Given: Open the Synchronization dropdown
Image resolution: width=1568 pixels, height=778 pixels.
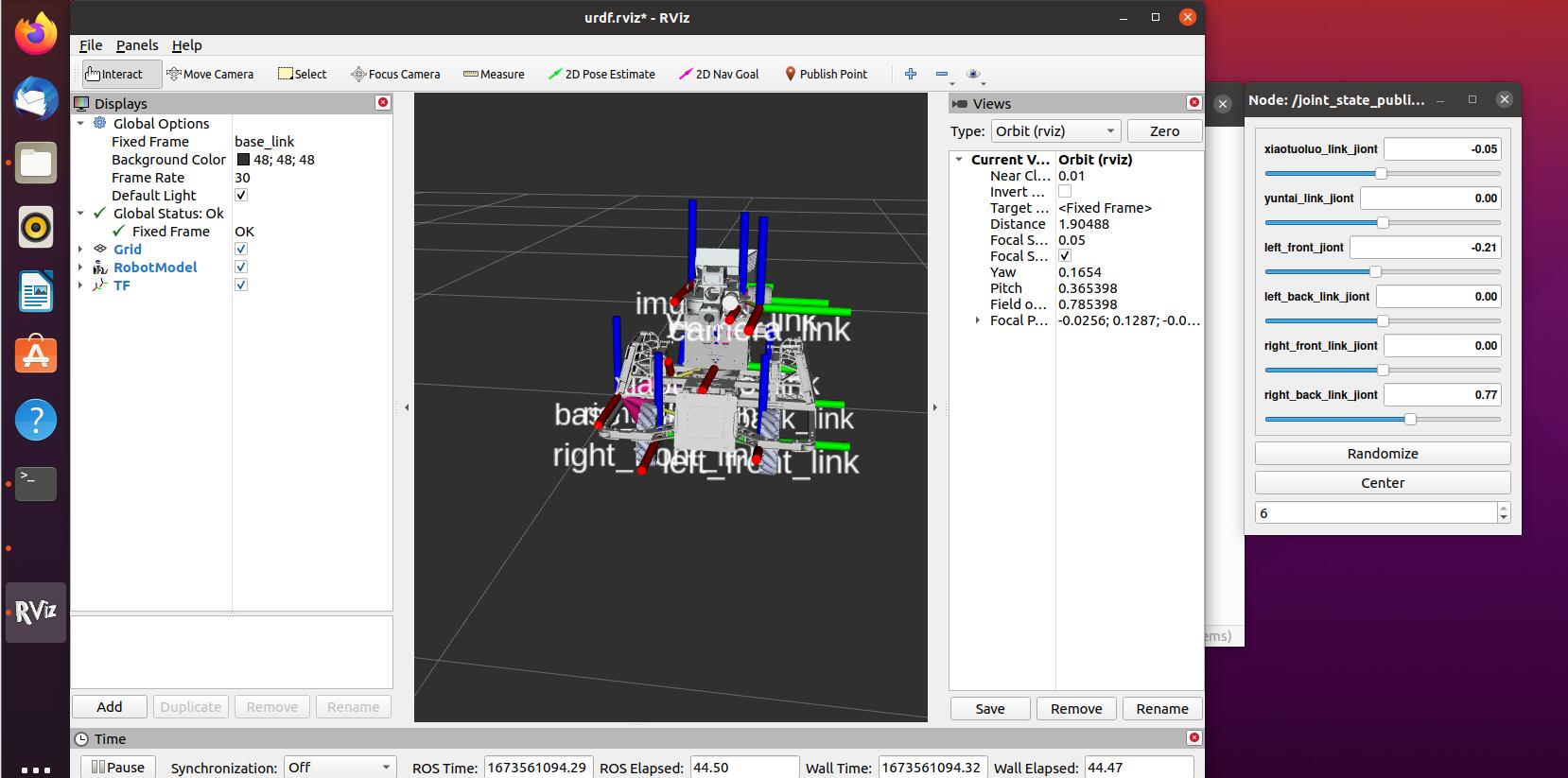Looking at the screenshot, I should (x=340, y=767).
